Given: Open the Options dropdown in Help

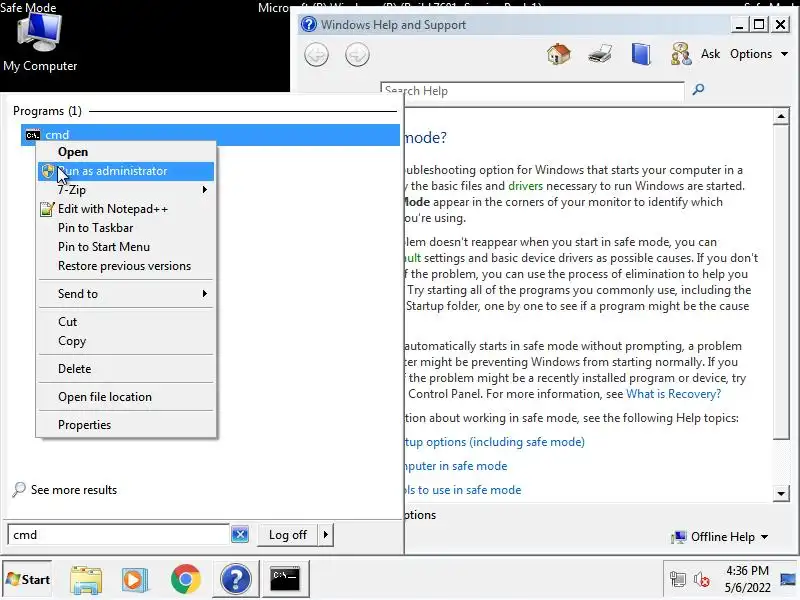Looking at the screenshot, I should coord(759,54).
